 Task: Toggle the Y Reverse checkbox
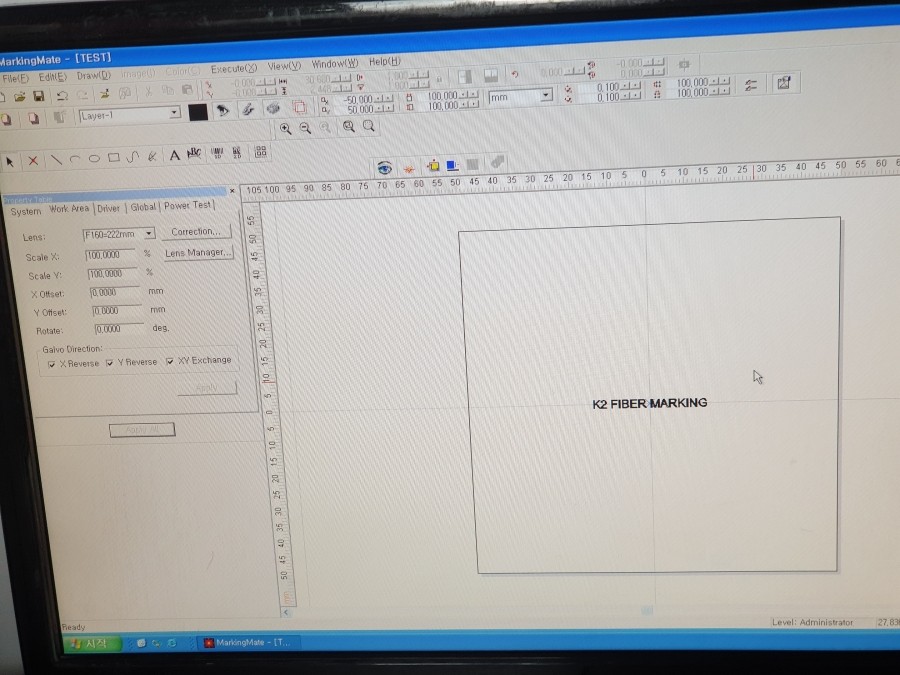point(111,363)
